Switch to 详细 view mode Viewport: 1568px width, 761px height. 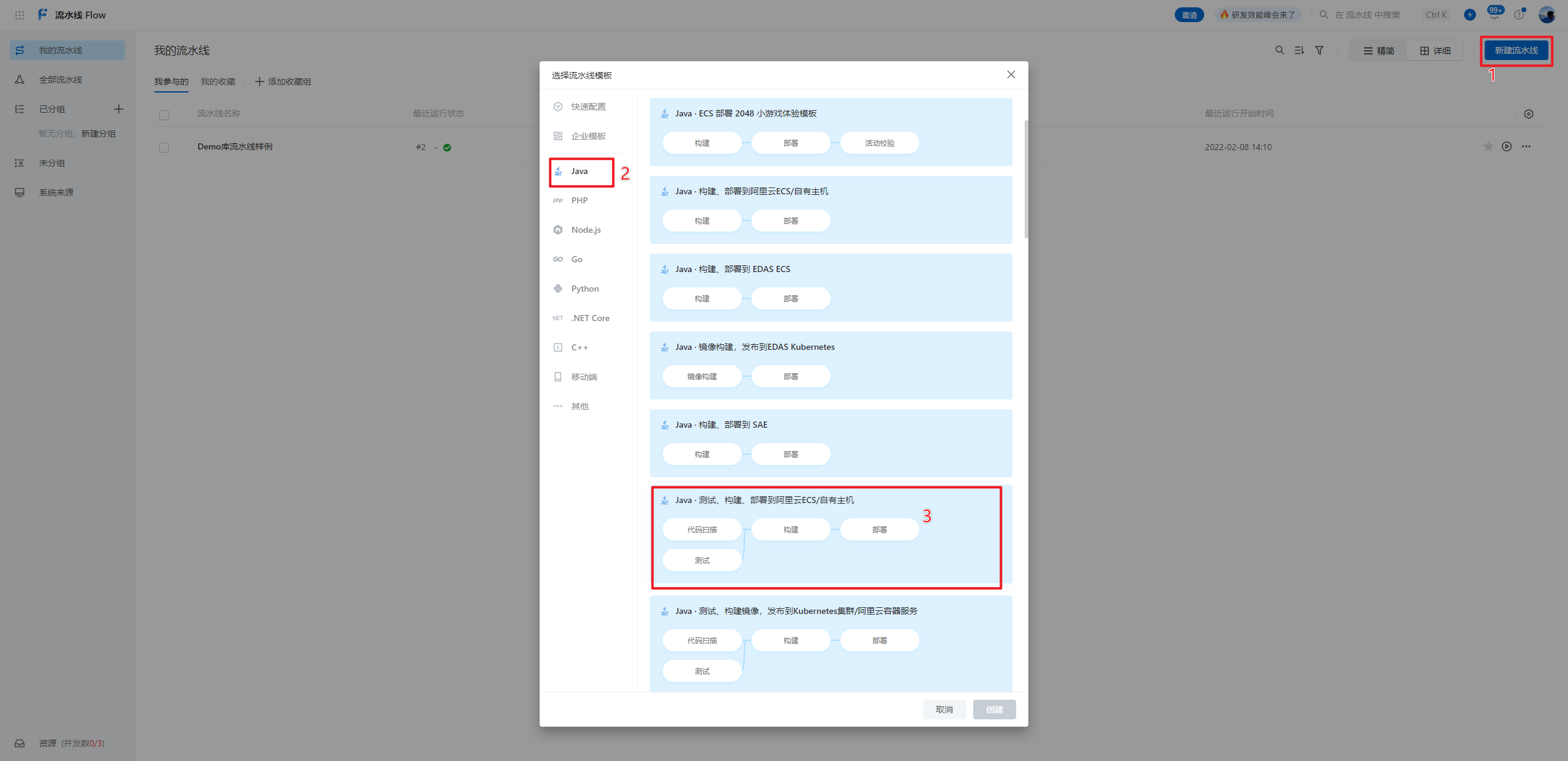[x=1435, y=51]
